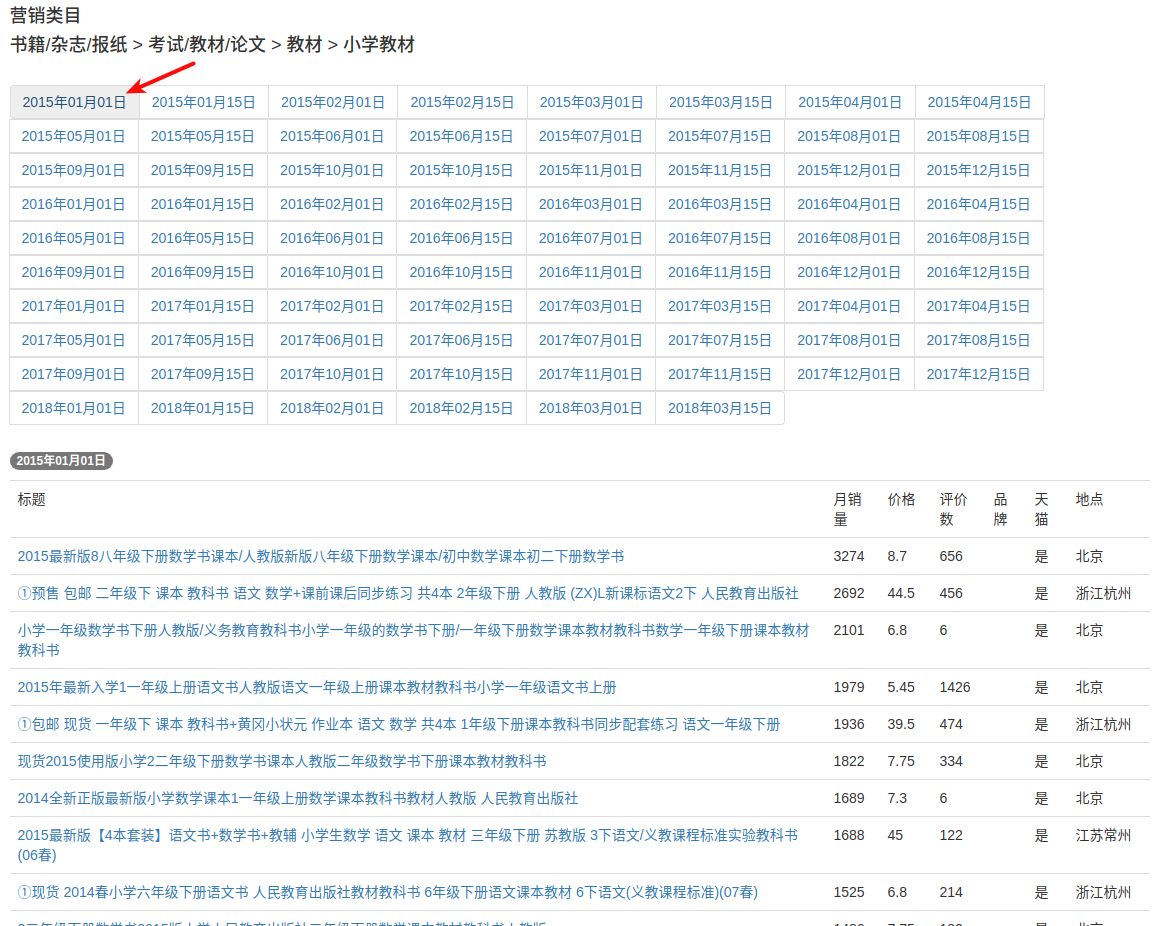Open the ①包邮 现货 一年级下 课本 link

[398, 724]
